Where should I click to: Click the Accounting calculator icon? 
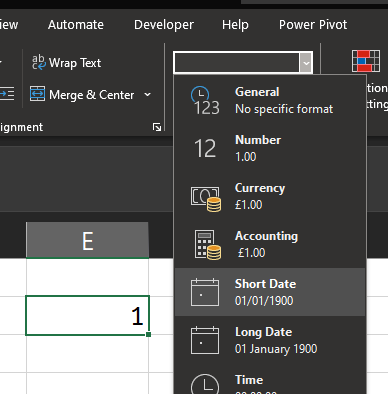pos(207,245)
